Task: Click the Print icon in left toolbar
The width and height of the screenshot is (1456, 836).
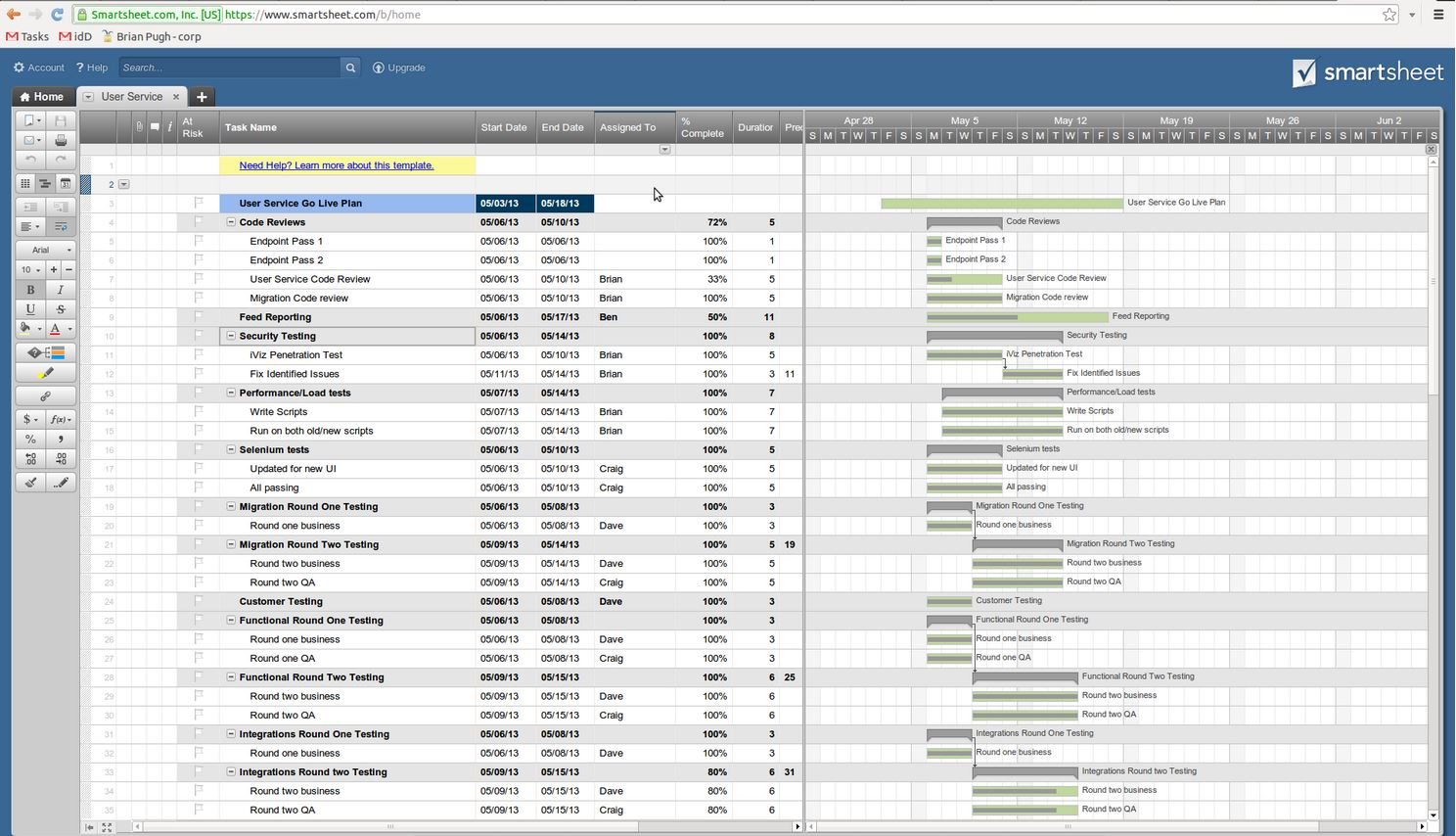Action: [61, 140]
